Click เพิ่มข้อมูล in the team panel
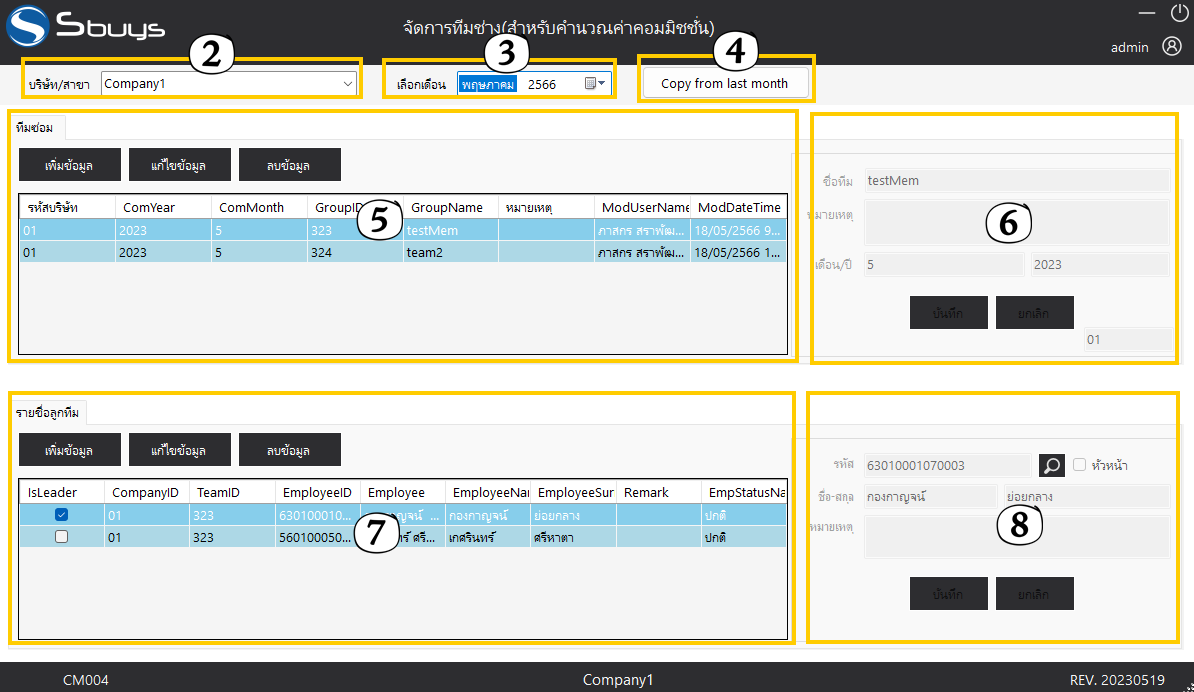The height and width of the screenshot is (692, 1194). click(x=69, y=165)
